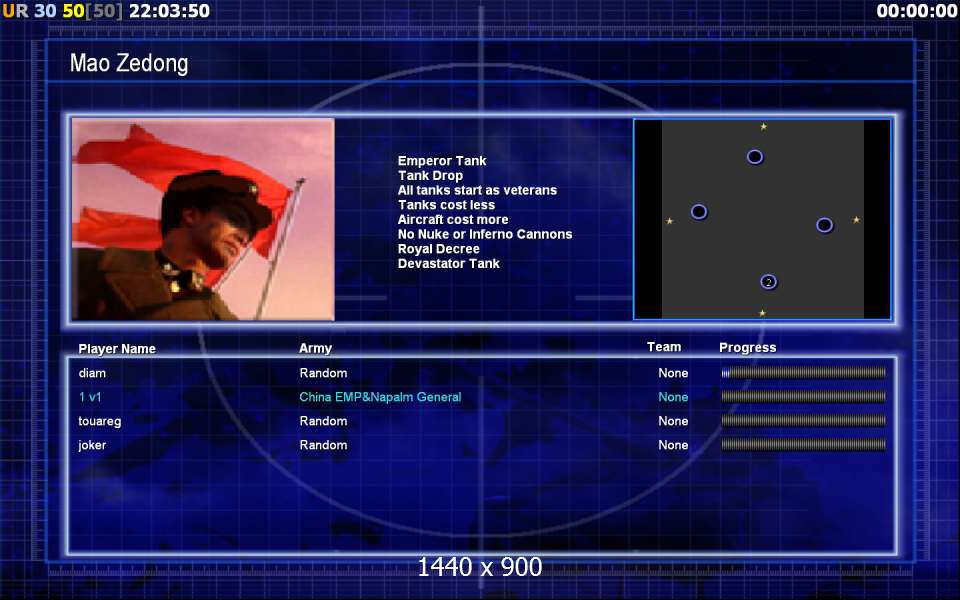Click joker's loading progress bar

click(803, 444)
